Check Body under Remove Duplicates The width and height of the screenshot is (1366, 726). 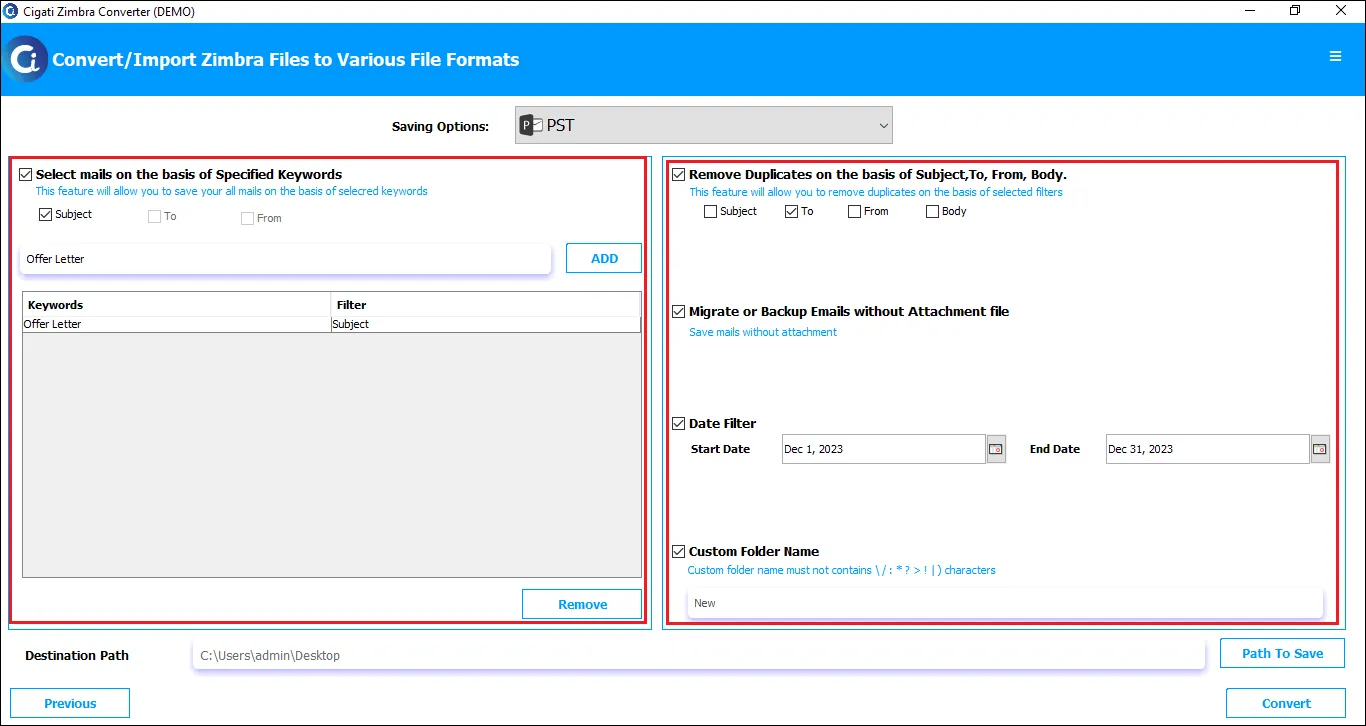click(x=932, y=211)
